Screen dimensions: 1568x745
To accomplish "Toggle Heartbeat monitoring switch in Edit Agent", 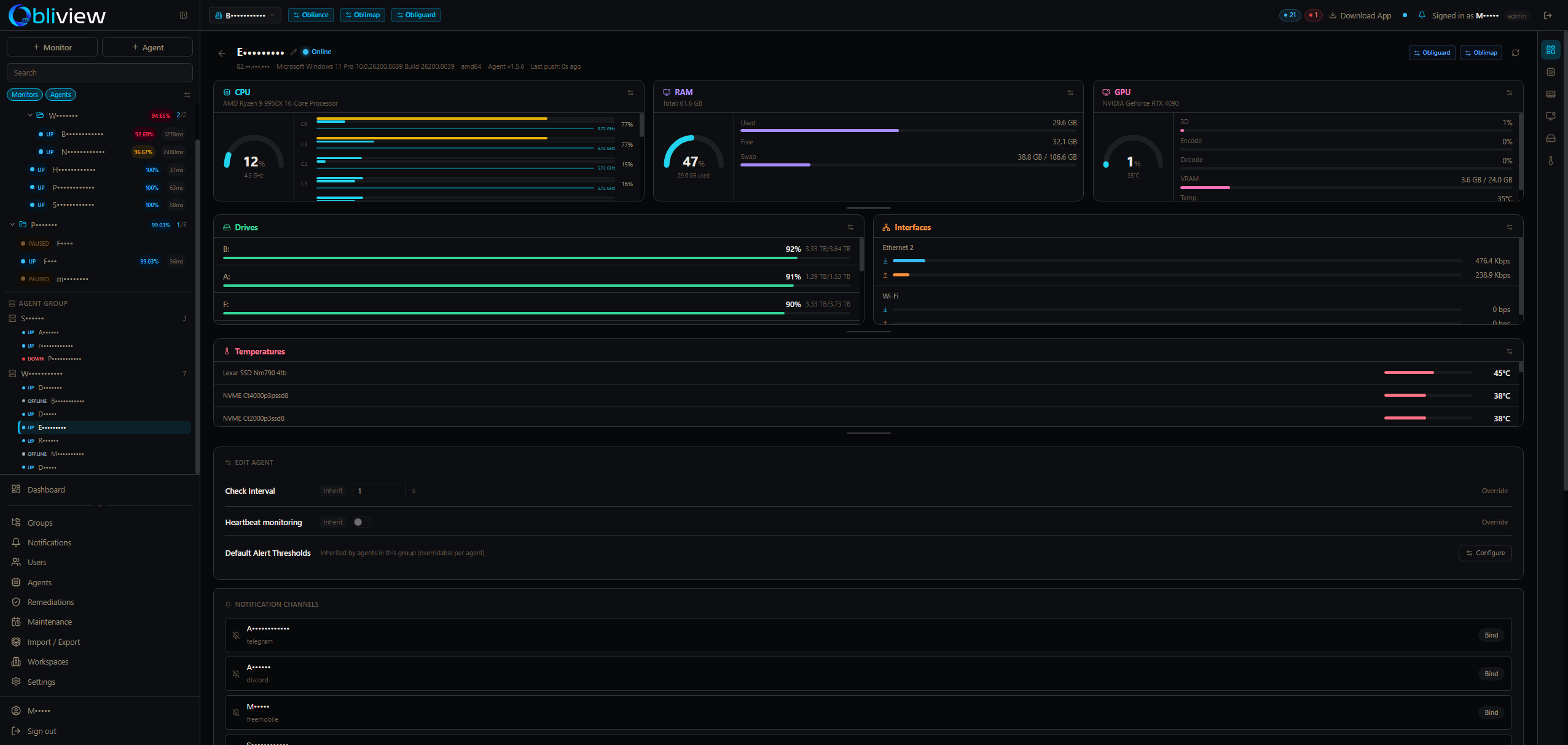I will point(361,521).
